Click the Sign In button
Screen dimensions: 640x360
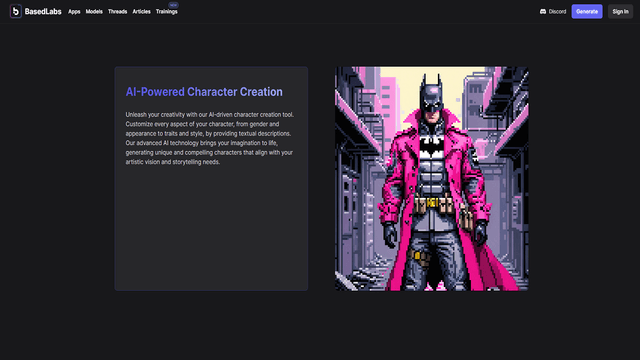click(620, 11)
